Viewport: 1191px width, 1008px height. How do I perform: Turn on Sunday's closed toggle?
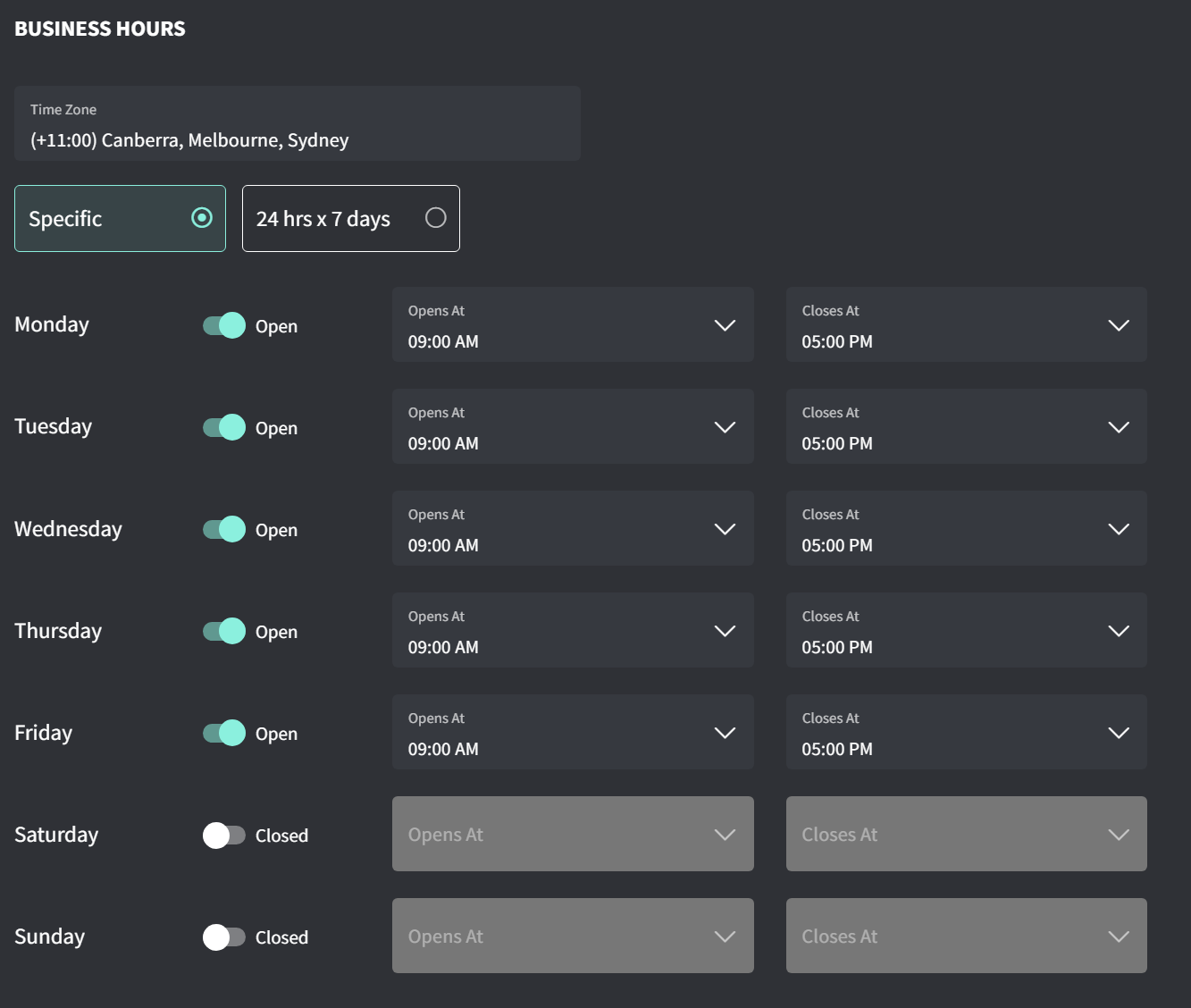pos(224,937)
